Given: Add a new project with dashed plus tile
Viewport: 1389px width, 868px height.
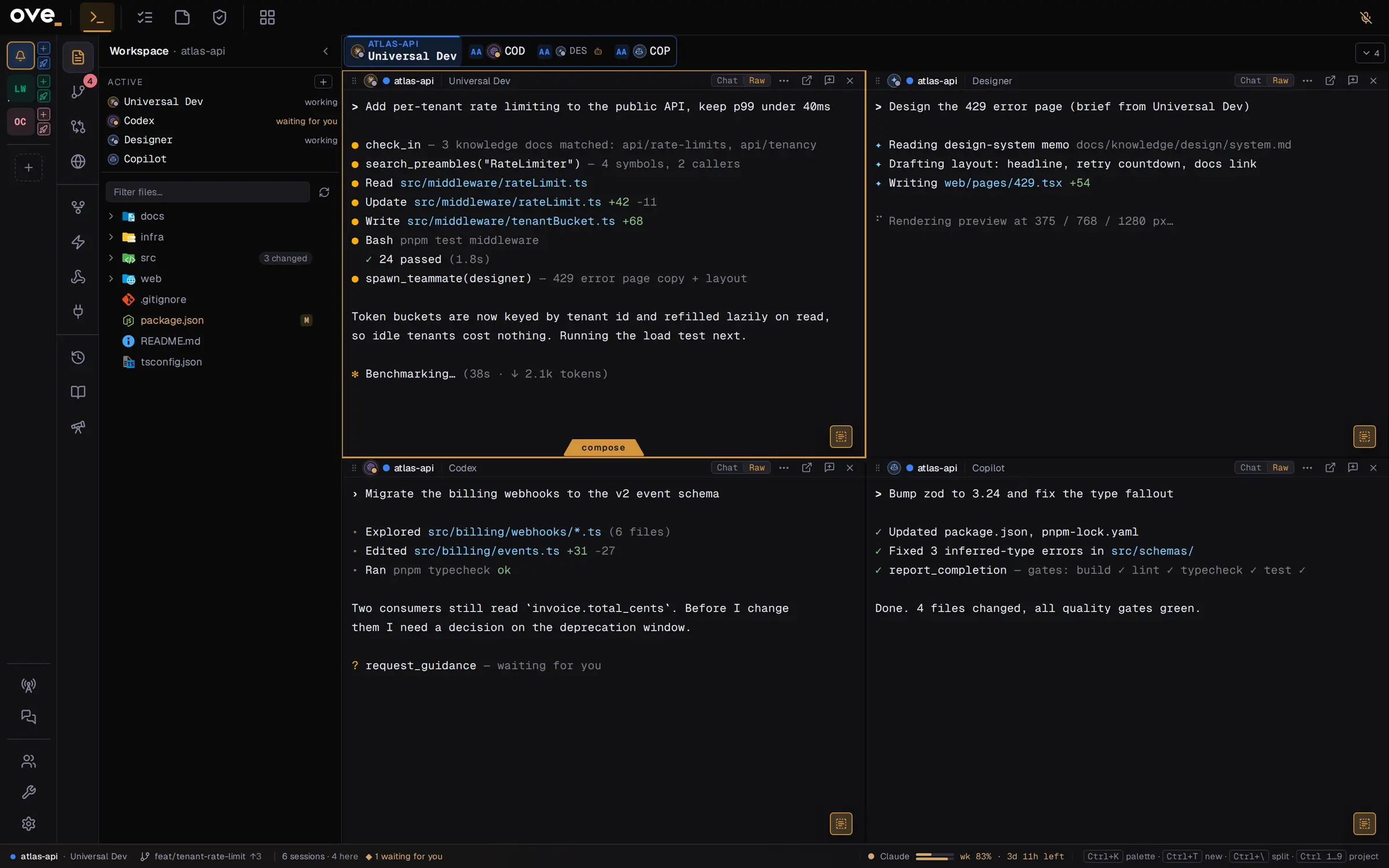Looking at the screenshot, I should pos(28,168).
